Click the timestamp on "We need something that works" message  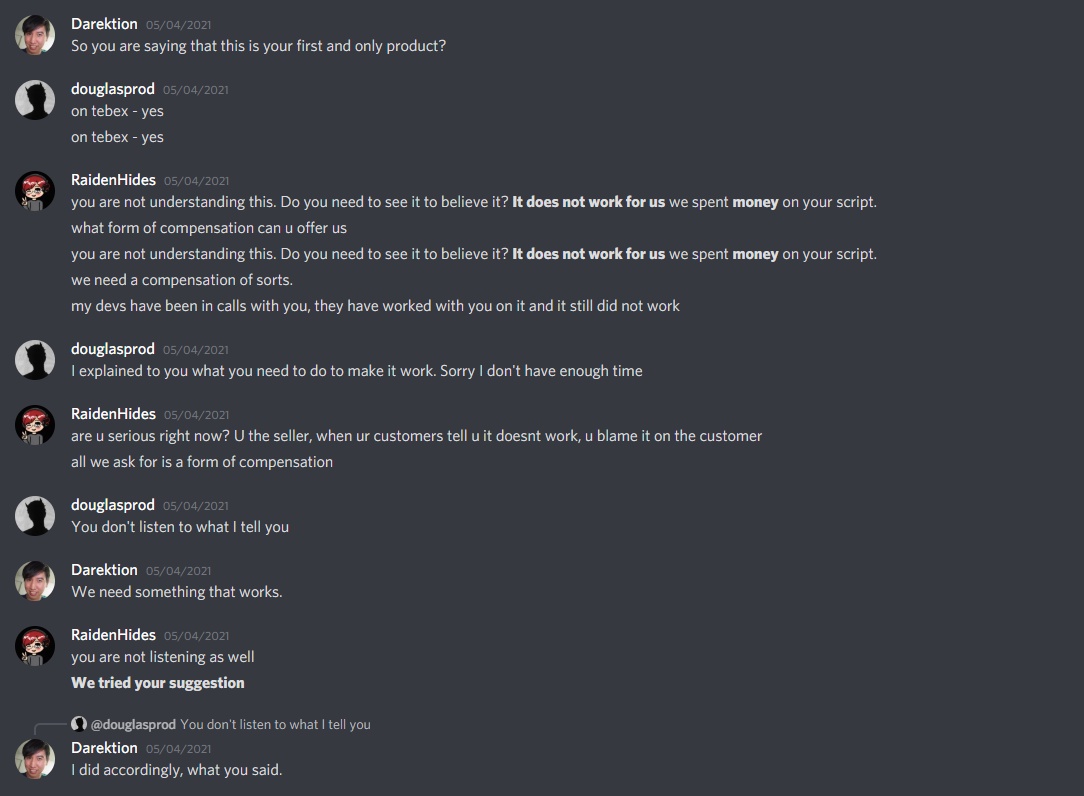(178, 571)
